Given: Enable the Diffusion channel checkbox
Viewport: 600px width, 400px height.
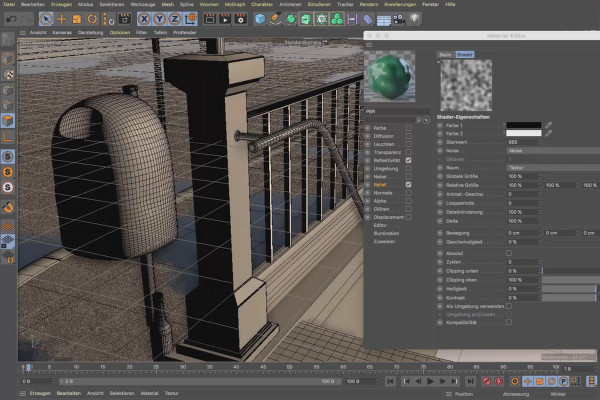Looking at the screenshot, I should pos(408,136).
